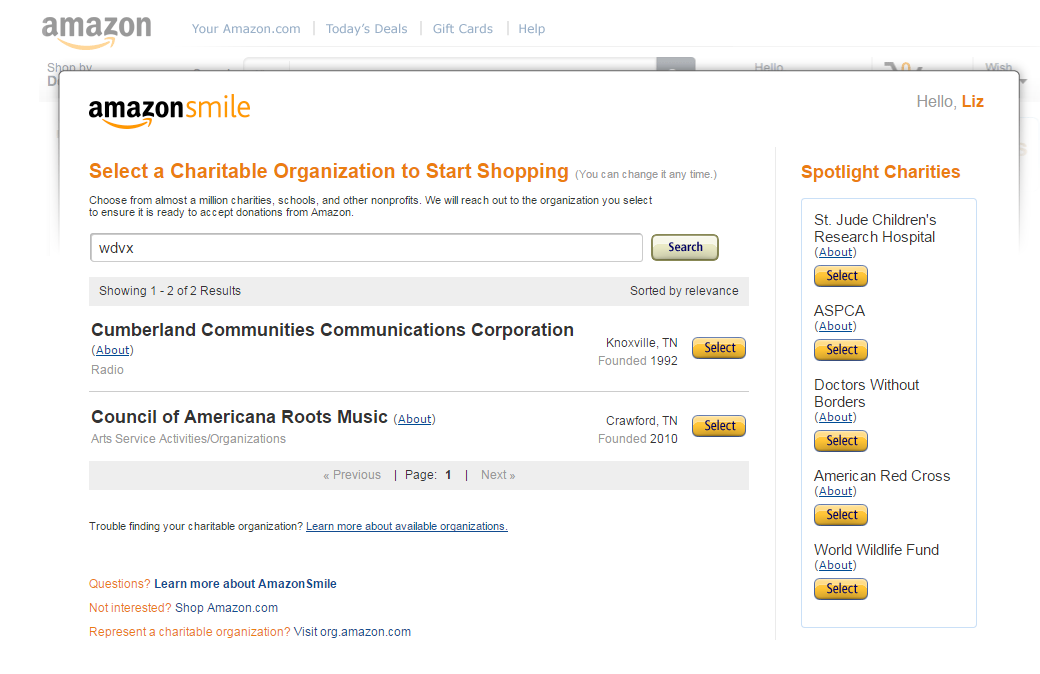Select Council of Americana Roots Music
Screen dimensions: 1040x674
[719, 426]
